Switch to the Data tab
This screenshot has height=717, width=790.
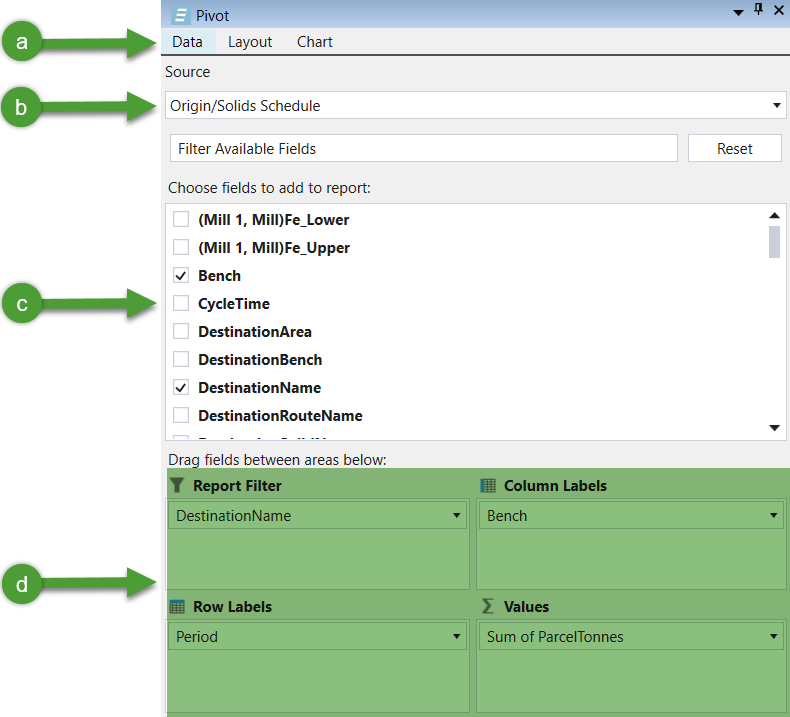coord(187,42)
